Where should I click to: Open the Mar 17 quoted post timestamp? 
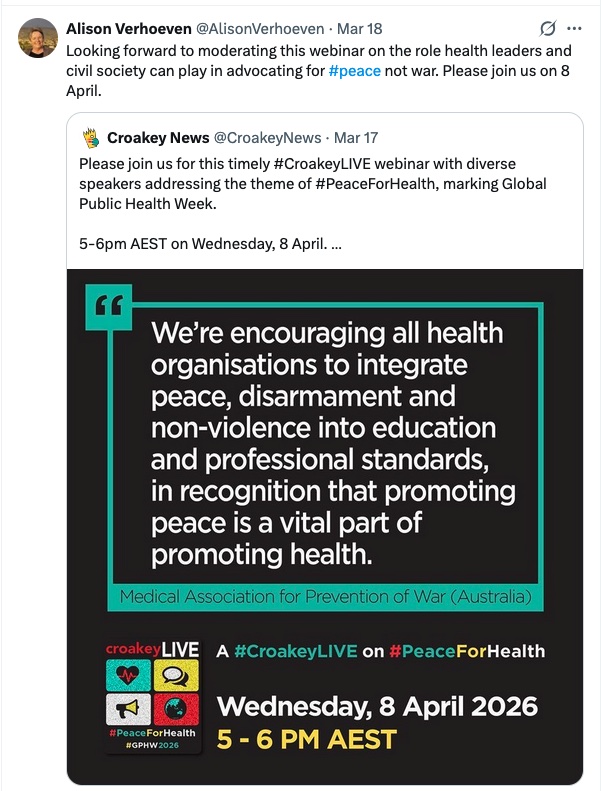[x=354, y=136]
